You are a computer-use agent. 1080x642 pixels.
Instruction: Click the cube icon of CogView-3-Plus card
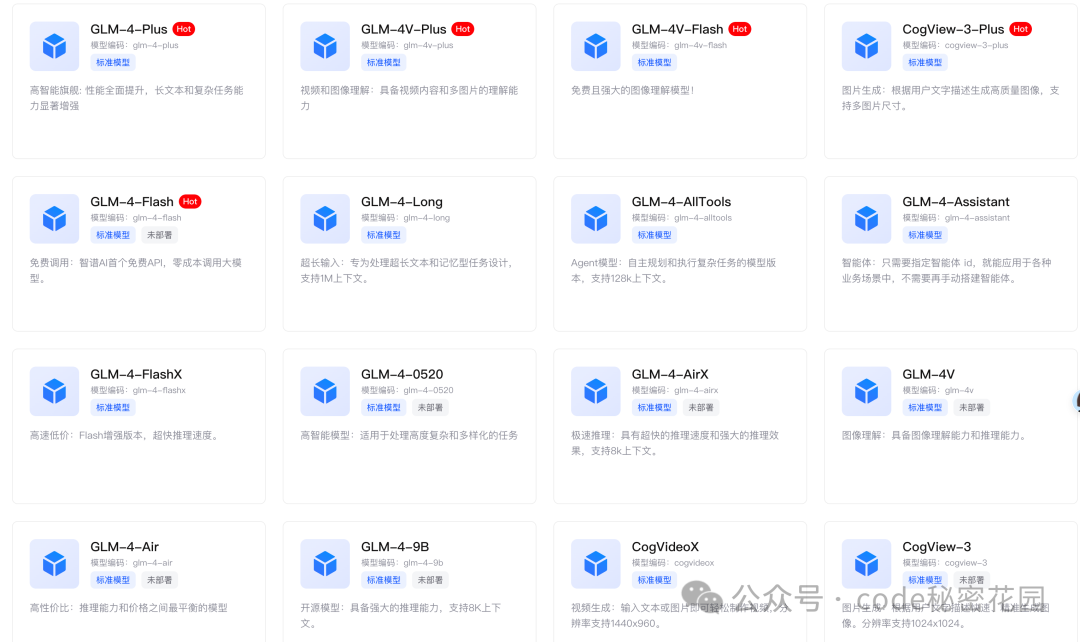point(866,46)
